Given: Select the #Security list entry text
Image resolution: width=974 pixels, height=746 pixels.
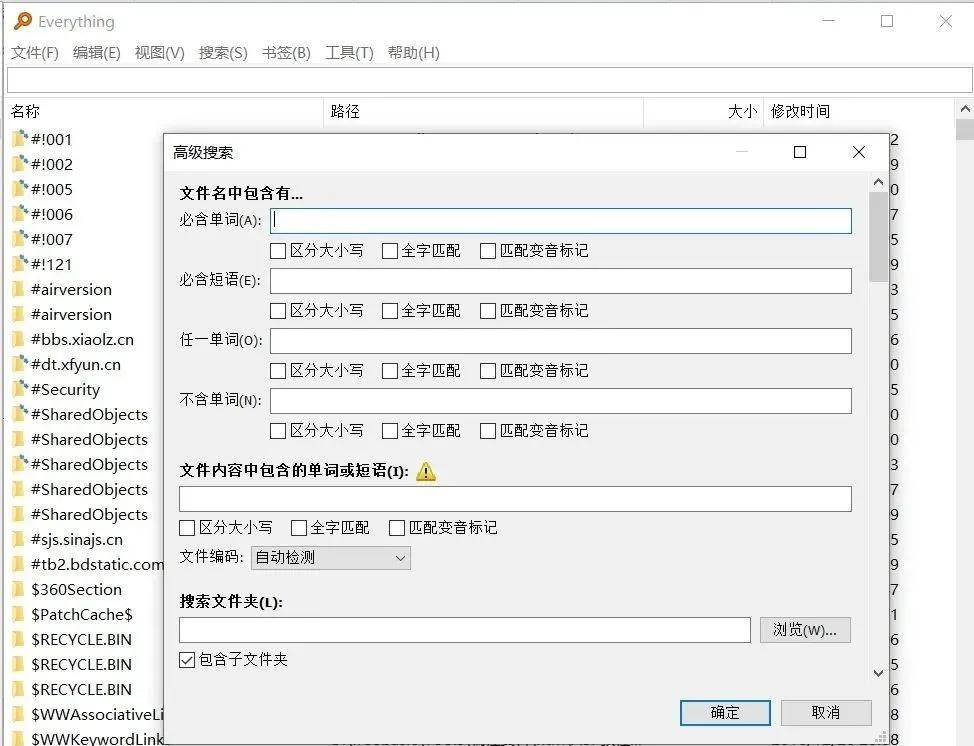Looking at the screenshot, I should 65,389.
